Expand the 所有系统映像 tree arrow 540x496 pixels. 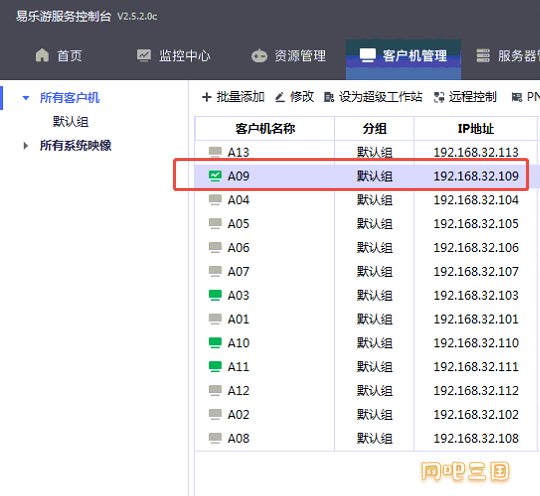click(x=25, y=146)
